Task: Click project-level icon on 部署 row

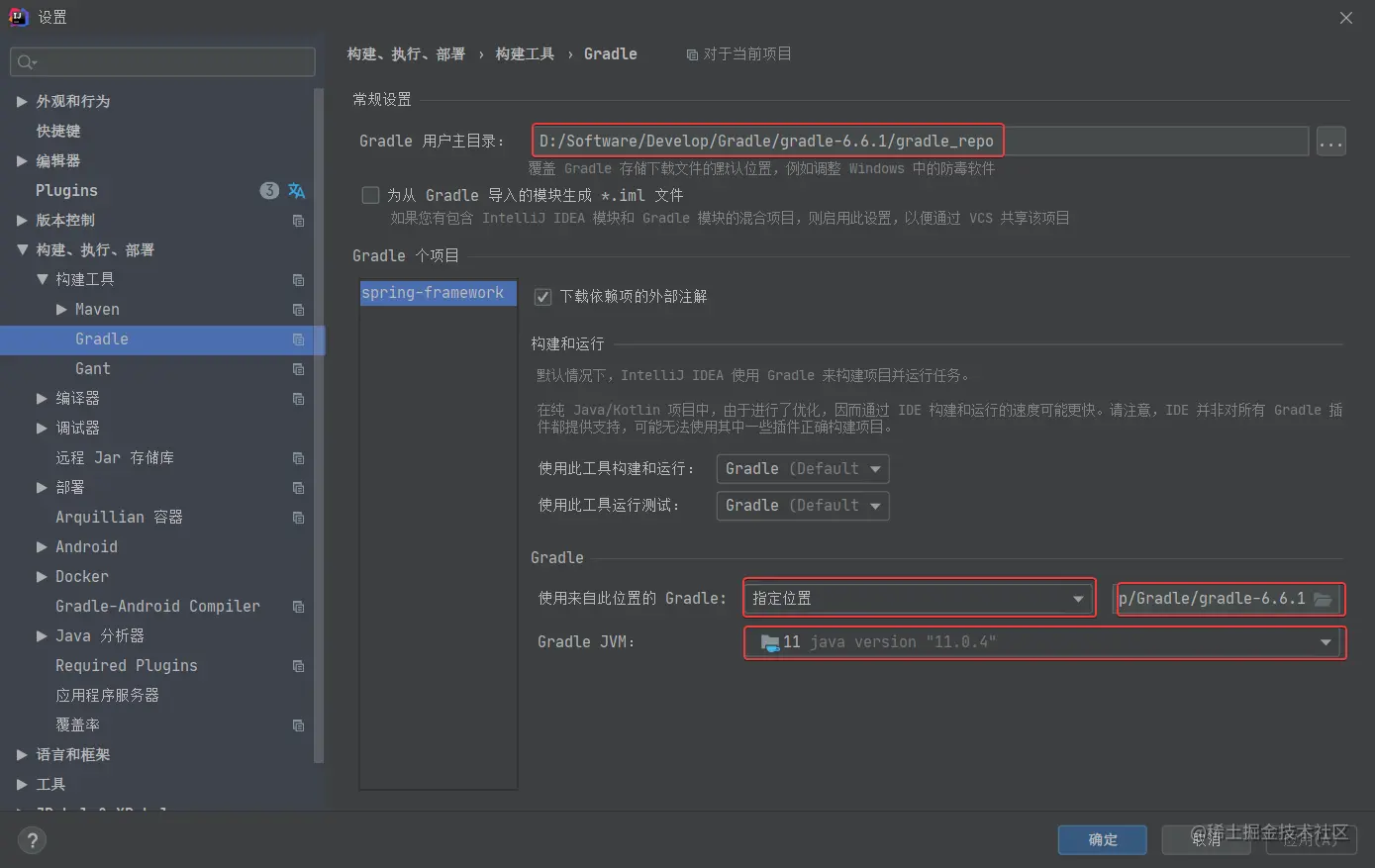Action: (298, 488)
